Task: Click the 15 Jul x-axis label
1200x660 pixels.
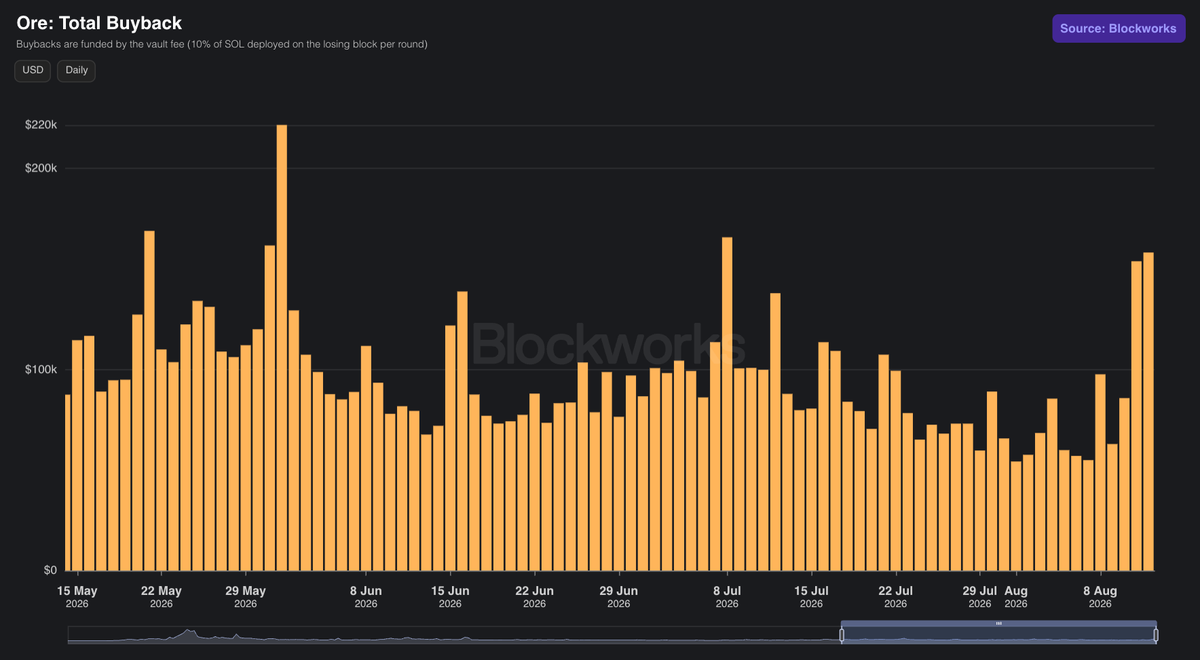Action: point(812,596)
